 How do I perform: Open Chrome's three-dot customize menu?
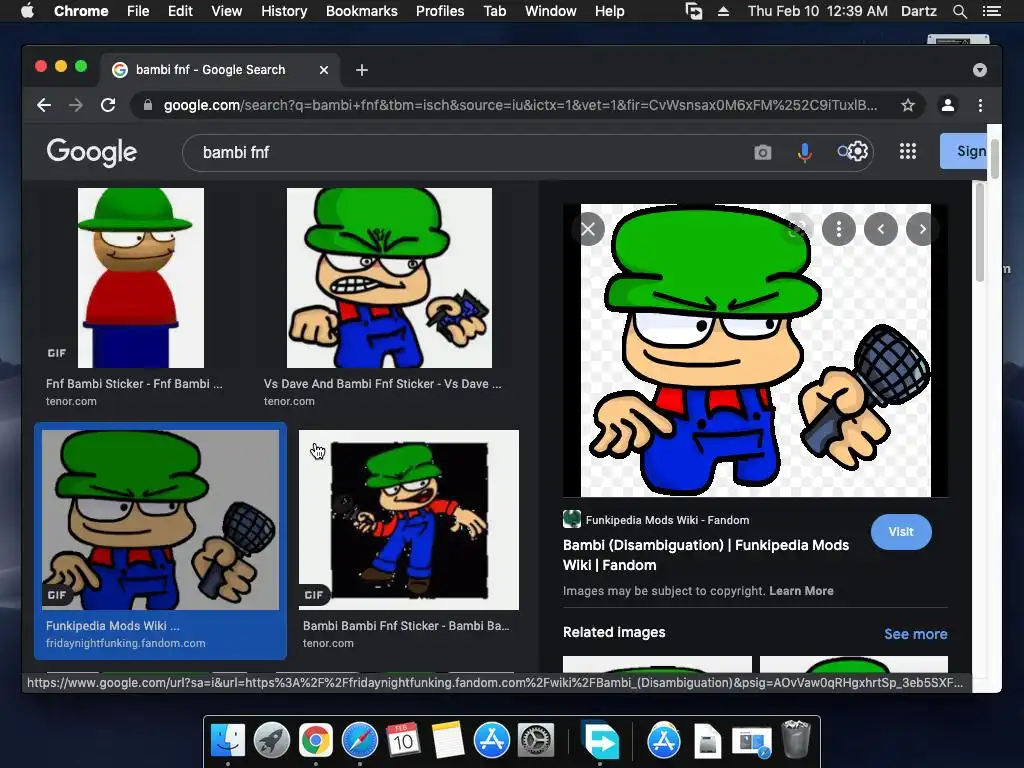coord(980,105)
